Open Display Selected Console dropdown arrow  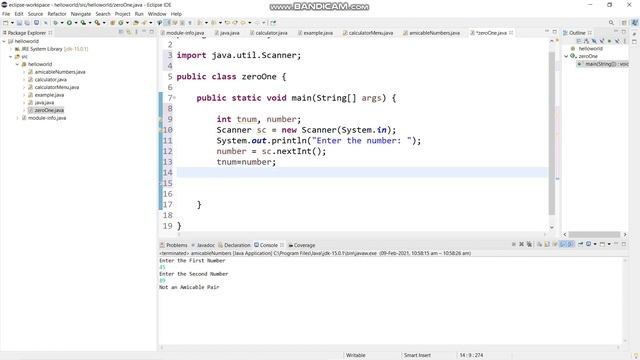(x=595, y=244)
